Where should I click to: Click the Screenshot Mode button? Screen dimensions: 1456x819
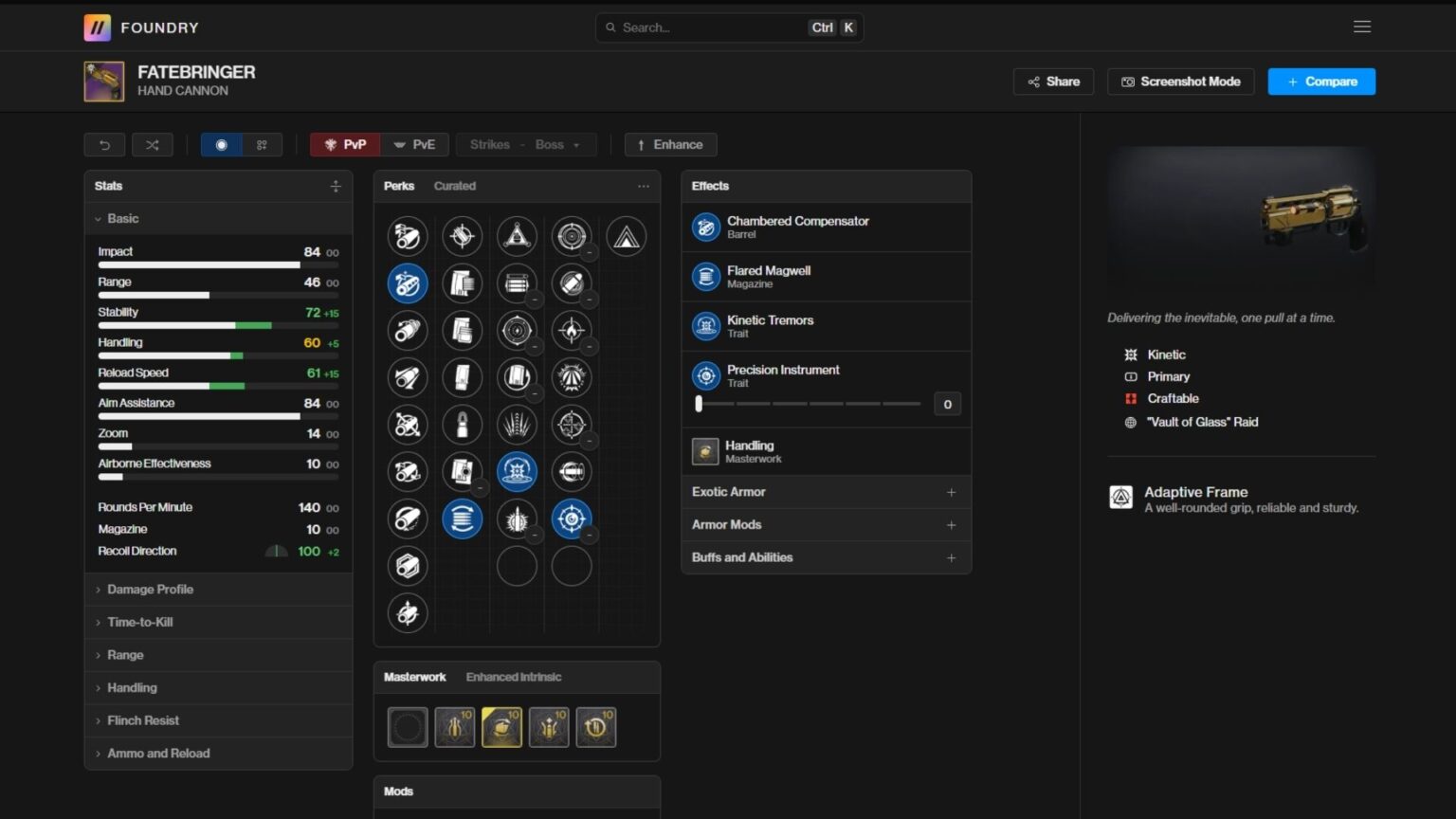pos(1180,82)
